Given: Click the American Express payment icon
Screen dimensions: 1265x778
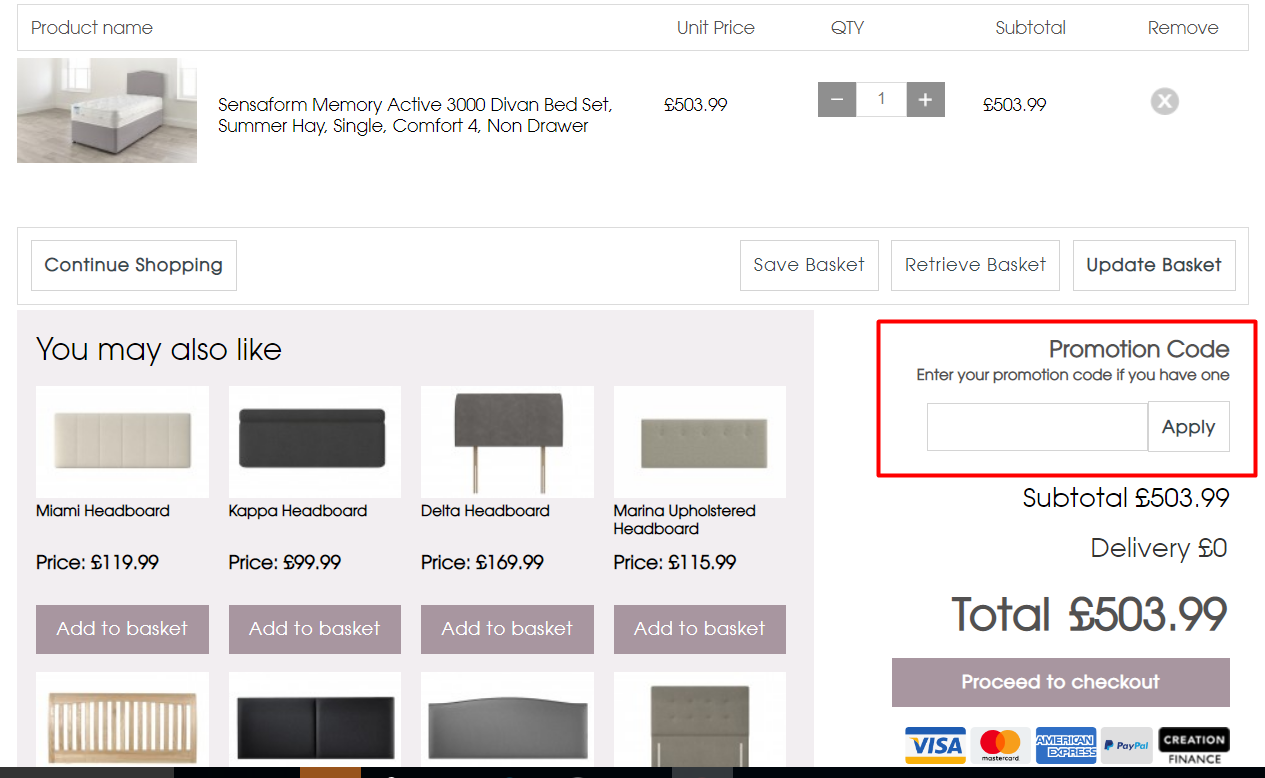Looking at the screenshot, I should [1065, 745].
